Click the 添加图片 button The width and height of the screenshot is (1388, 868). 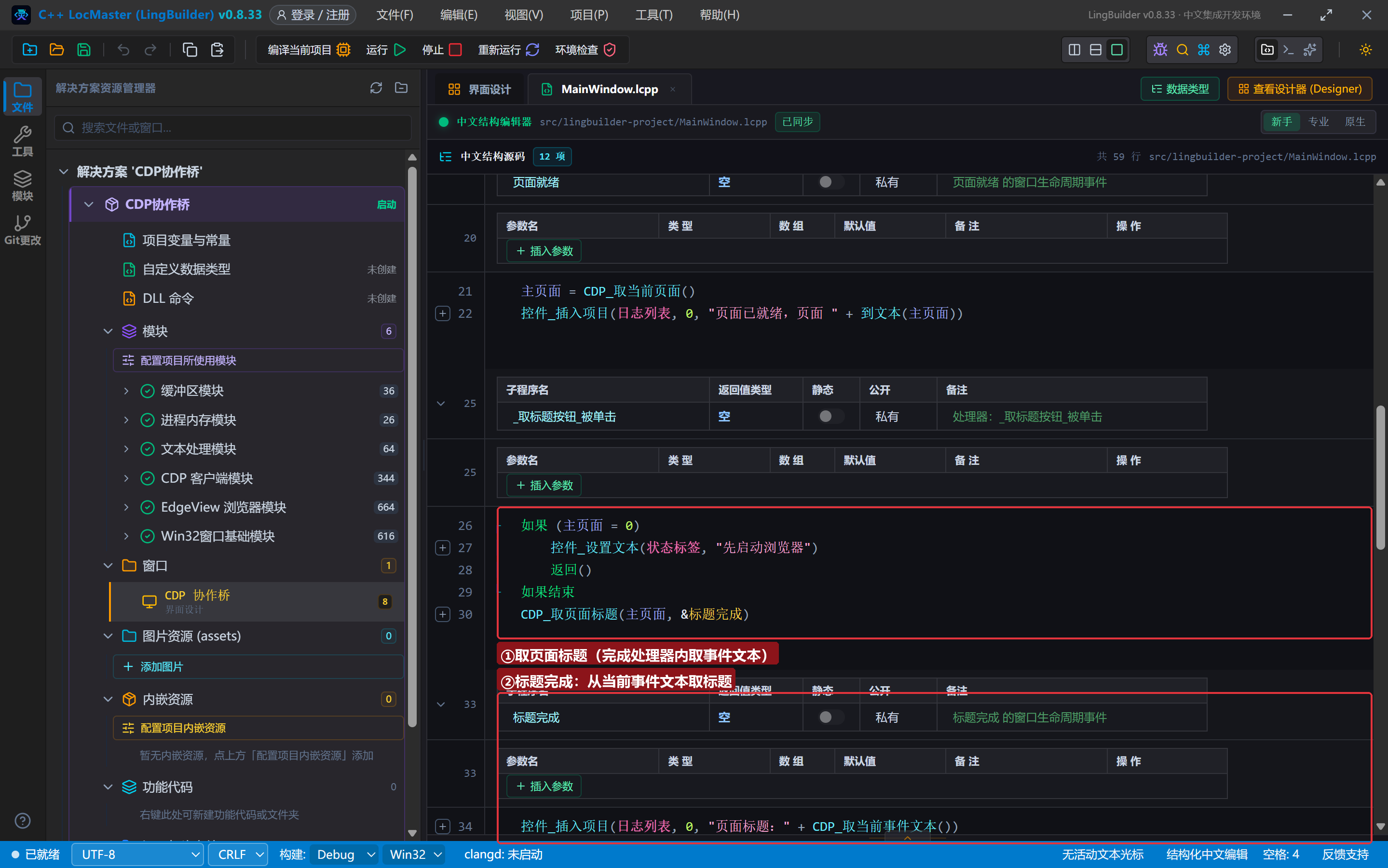[x=259, y=666]
